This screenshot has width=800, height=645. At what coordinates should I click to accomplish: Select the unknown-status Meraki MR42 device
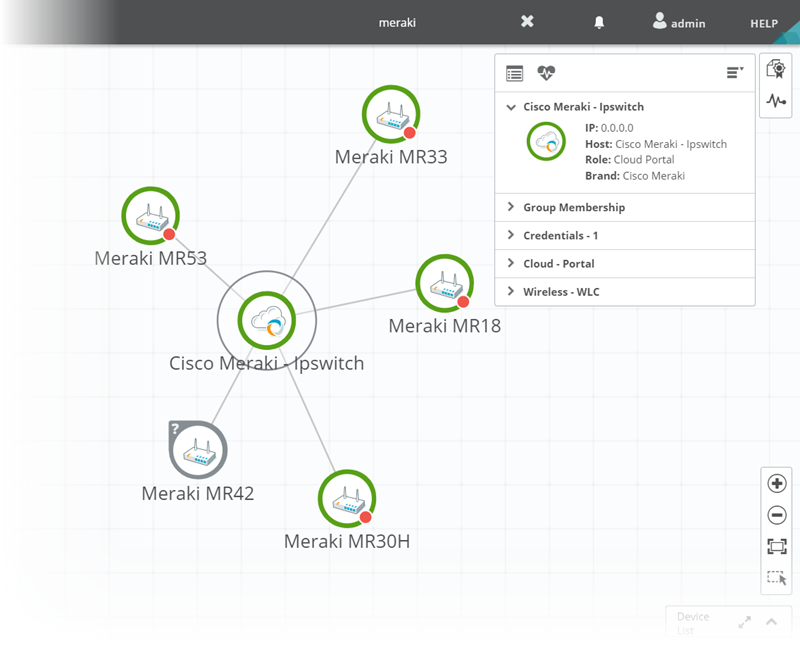click(198, 451)
